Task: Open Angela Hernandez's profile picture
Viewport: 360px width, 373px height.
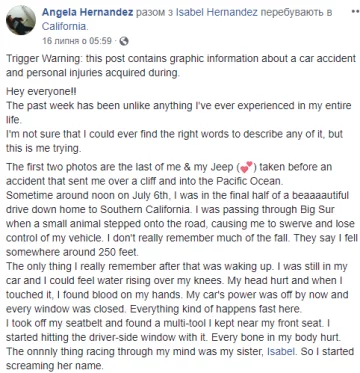Action: [21, 20]
